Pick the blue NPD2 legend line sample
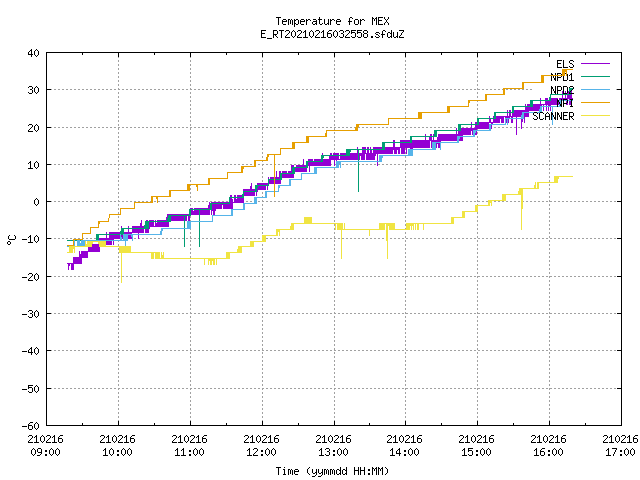640x480 pixels. point(595,89)
